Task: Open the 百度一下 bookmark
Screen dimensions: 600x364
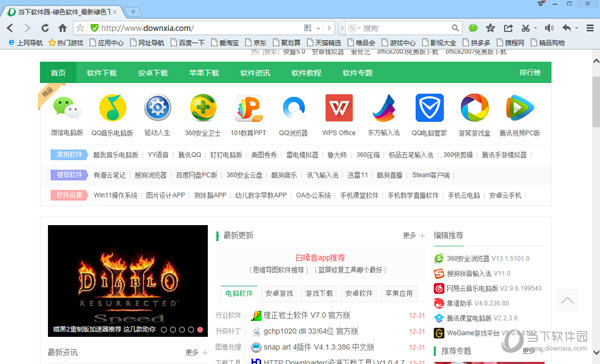Action: 188,42
